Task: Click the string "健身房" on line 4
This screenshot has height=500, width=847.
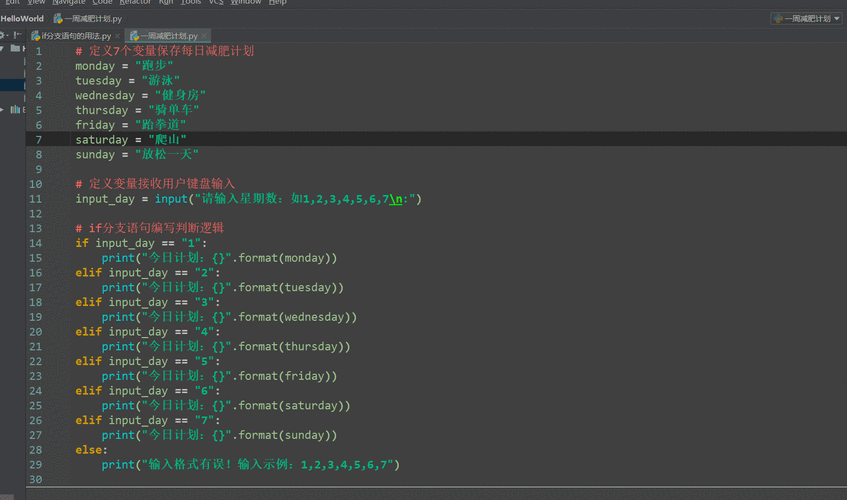Action: (180, 96)
